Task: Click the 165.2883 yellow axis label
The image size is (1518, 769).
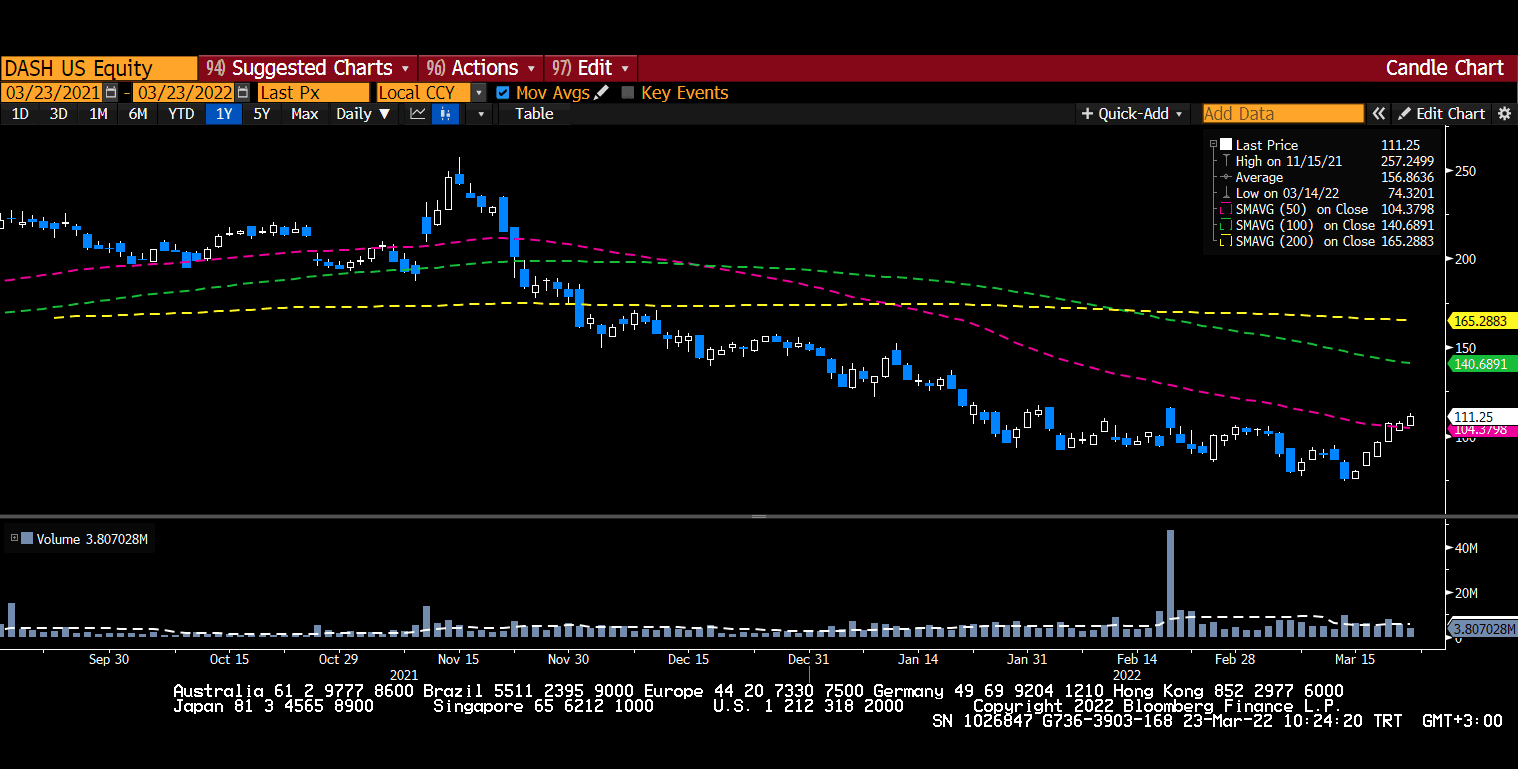Action: [x=1482, y=320]
